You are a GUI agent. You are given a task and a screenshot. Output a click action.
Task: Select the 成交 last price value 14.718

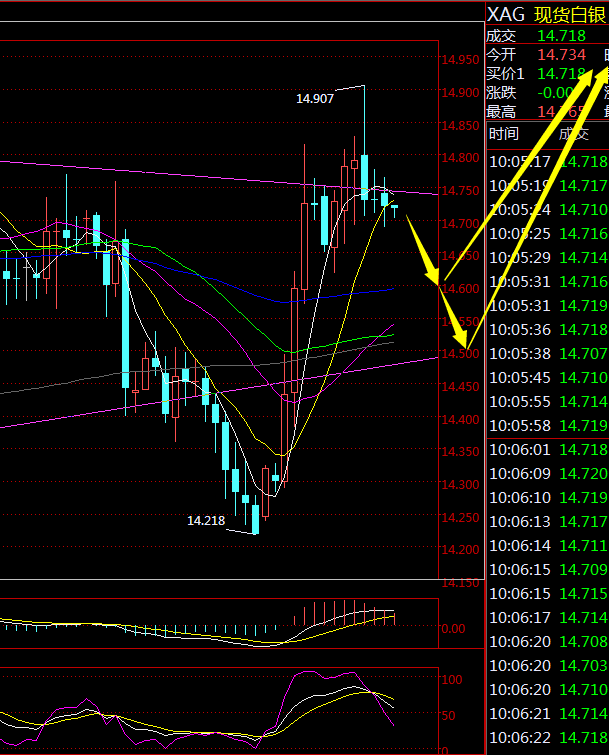tap(561, 36)
